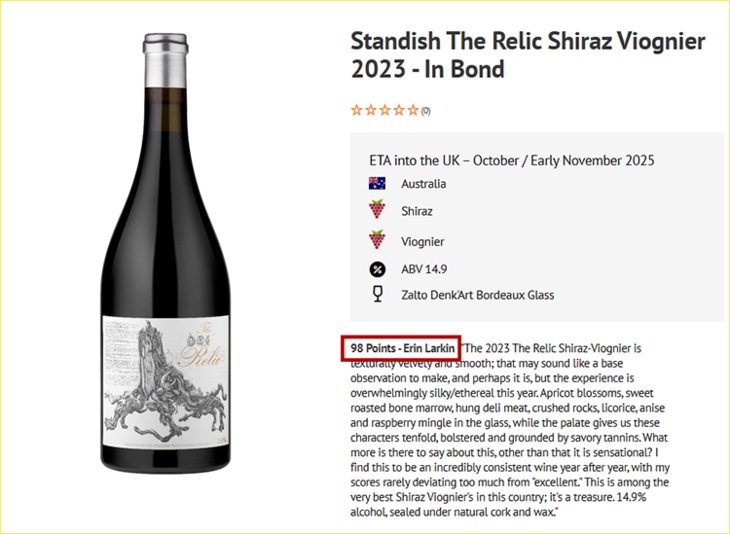Click the wine glass icon
The width and height of the screenshot is (730, 534).
tap(377, 295)
